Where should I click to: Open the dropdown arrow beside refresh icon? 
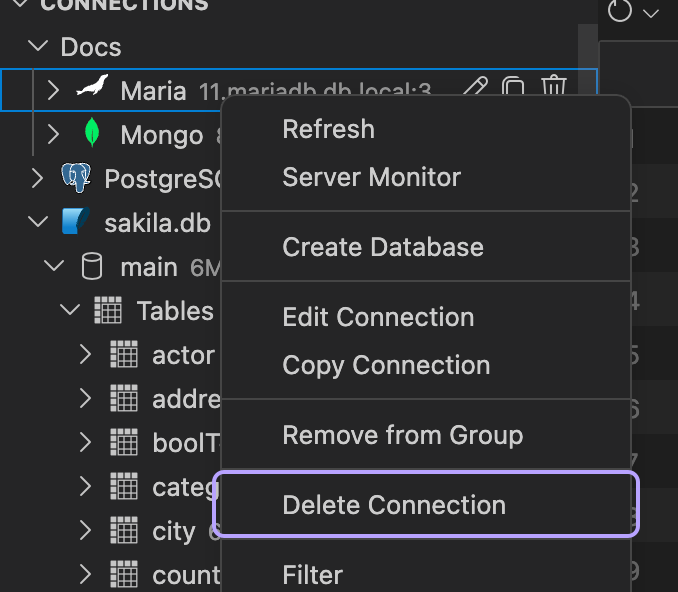651,14
